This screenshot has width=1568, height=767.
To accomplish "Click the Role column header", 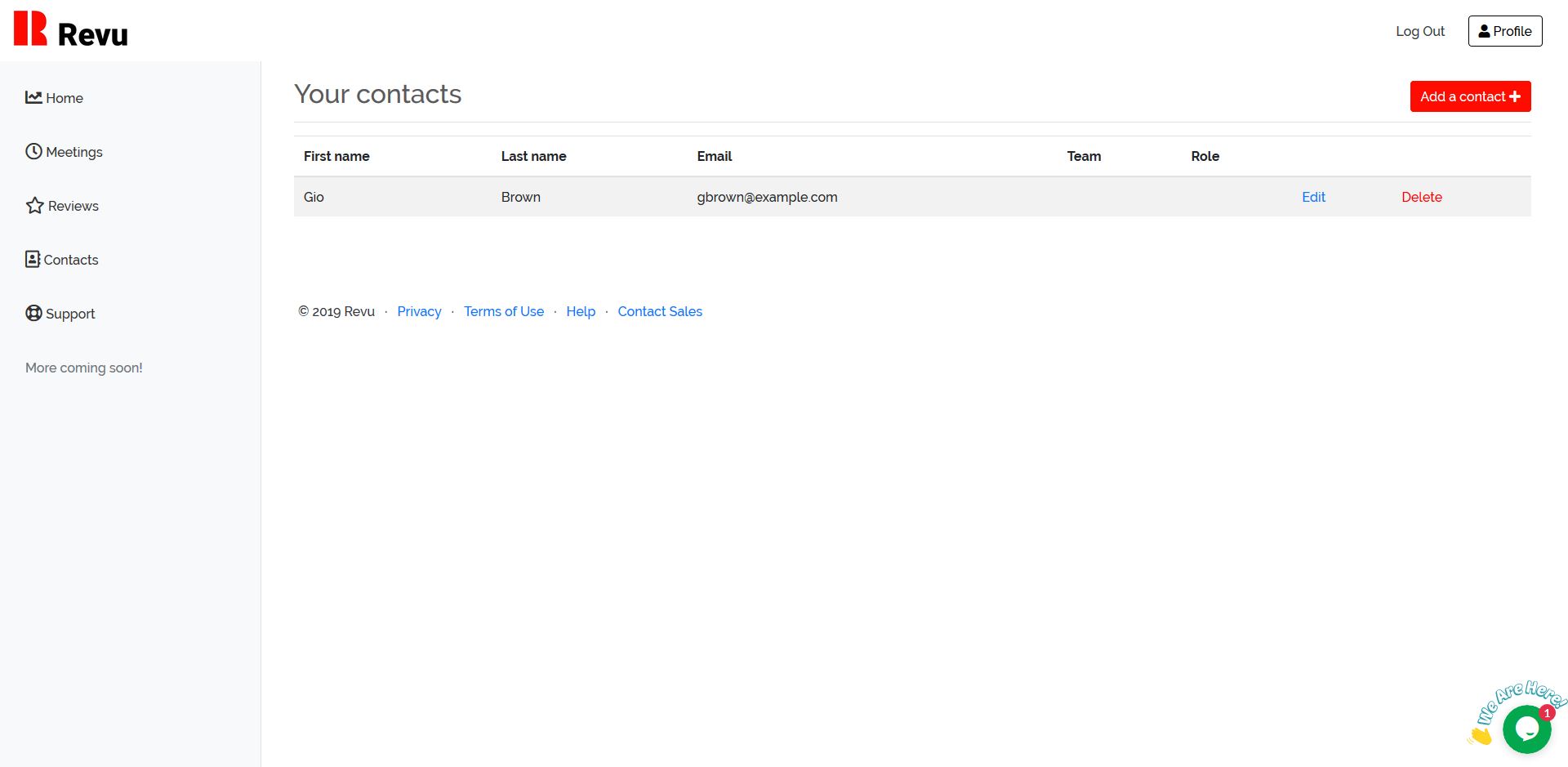I will [1205, 156].
